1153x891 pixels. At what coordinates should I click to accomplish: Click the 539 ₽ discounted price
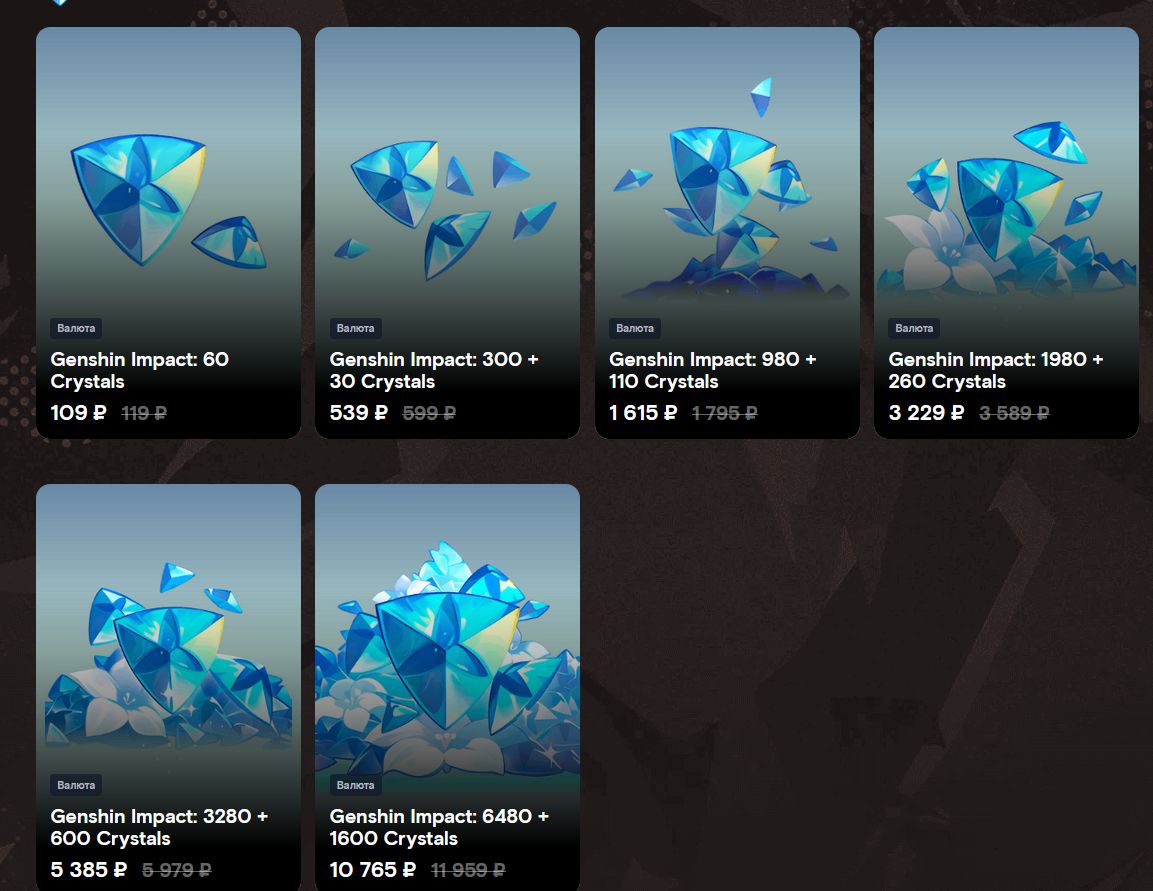(x=359, y=413)
